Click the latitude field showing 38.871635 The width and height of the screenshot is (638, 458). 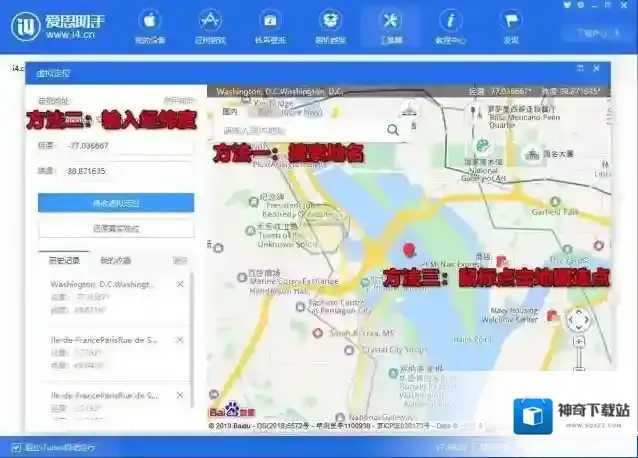pyautogui.click(x=120, y=172)
